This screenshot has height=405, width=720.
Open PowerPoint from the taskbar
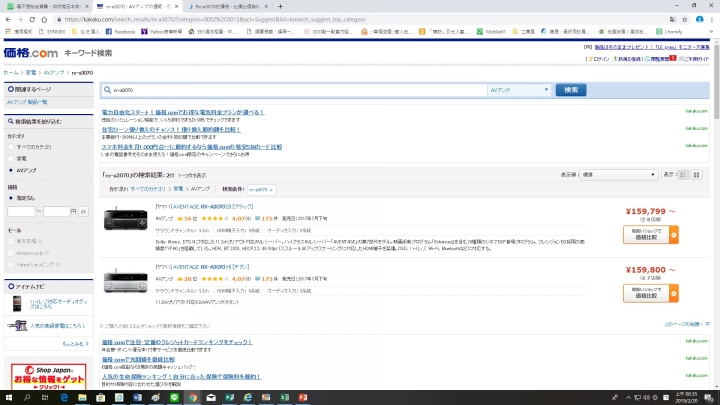click(x=303, y=398)
